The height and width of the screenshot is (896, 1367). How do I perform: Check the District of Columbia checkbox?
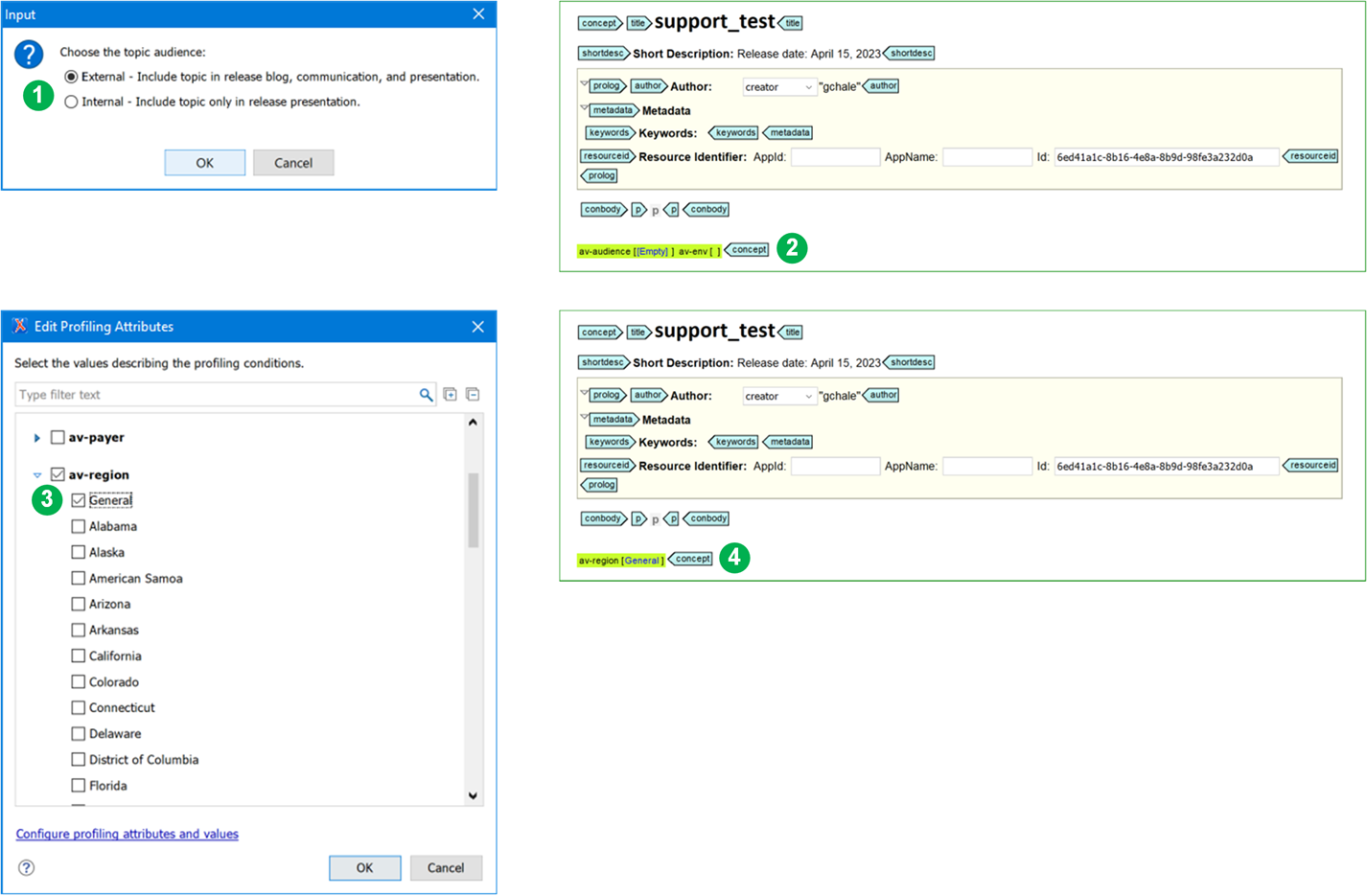pyautogui.click(x=79, y=759)
